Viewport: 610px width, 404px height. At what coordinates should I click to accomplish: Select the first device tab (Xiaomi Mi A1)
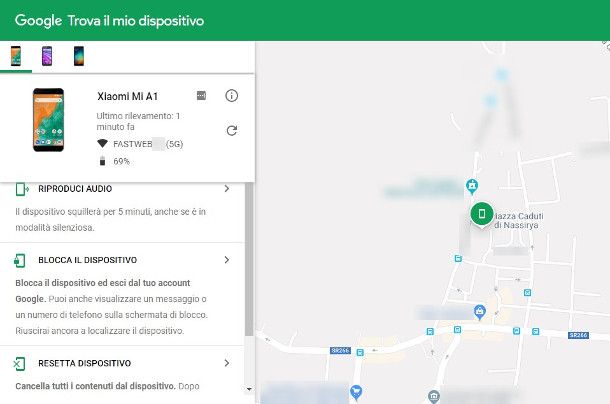(x=16, y=56)
